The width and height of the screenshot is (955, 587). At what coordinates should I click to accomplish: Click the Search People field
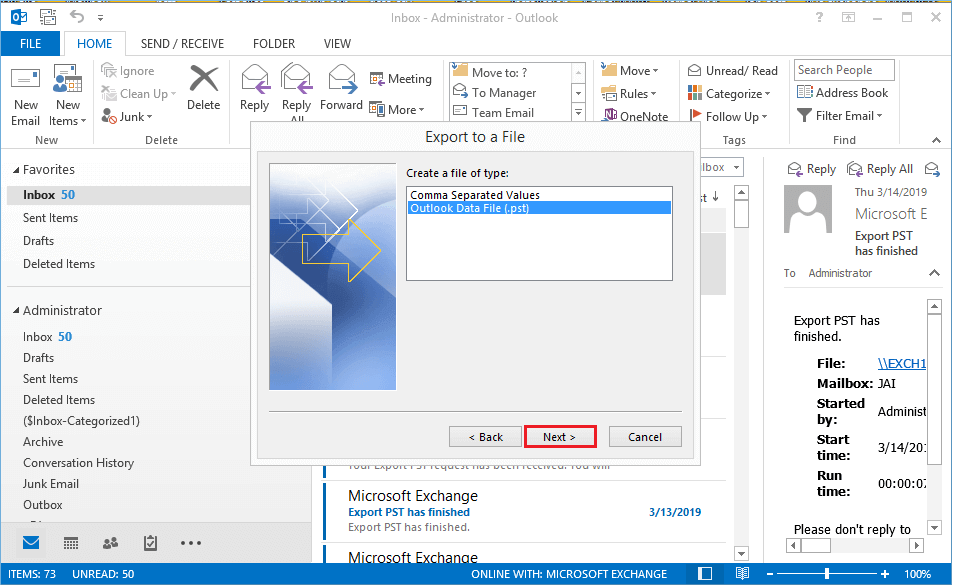pyautogui.click(x=844, y=70)
